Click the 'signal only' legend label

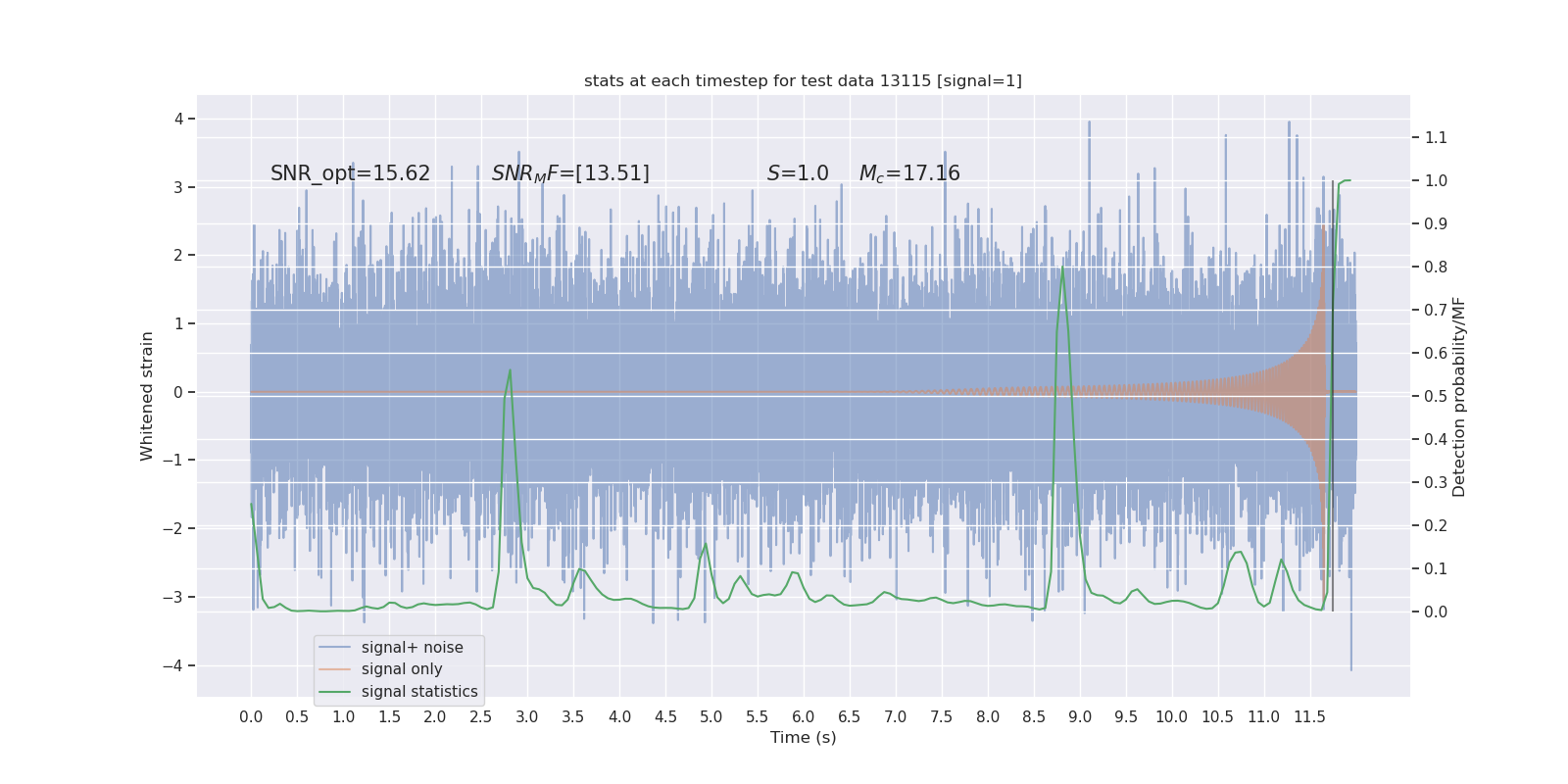point(402,669)
